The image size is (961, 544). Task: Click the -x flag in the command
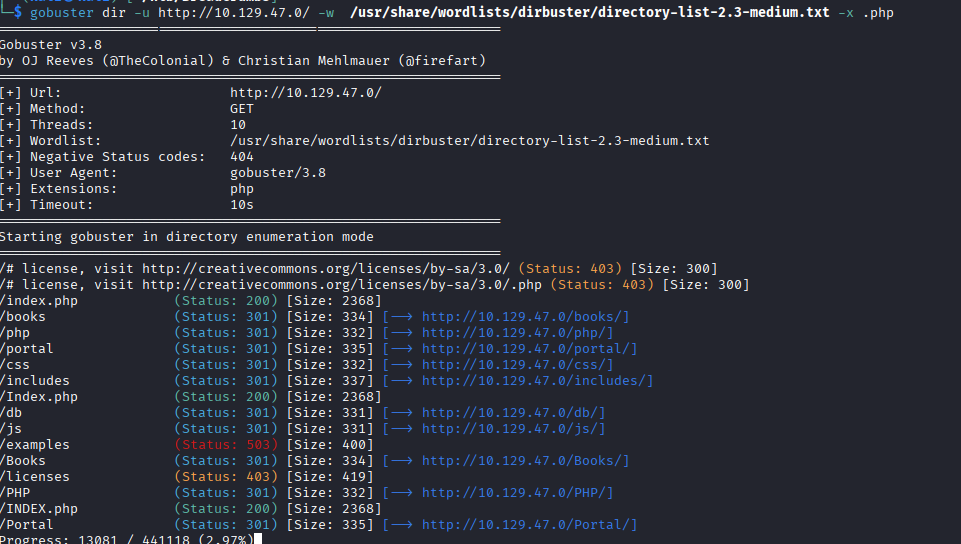pos(846,12)
